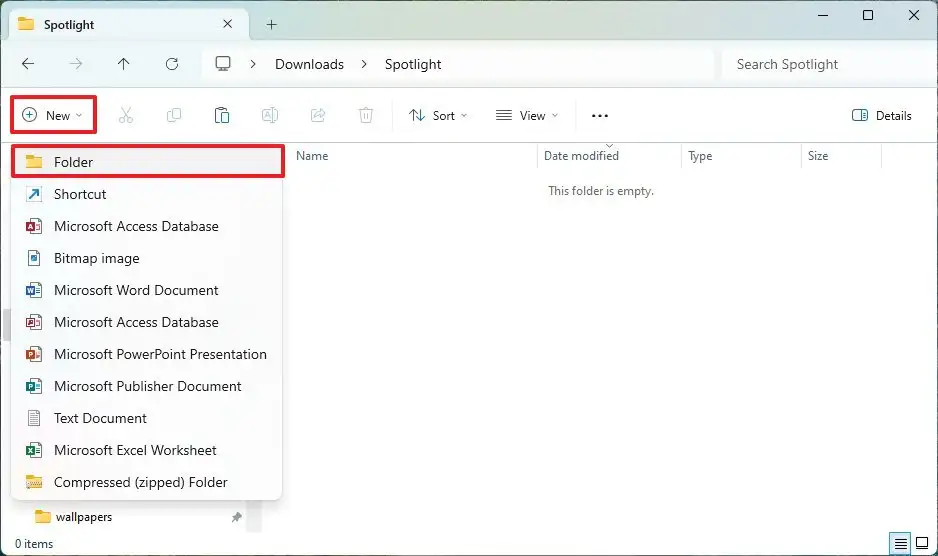Screen dimensions: 938x556
Task: Open the See more ellipsis menu
Action: coord(599,116)
